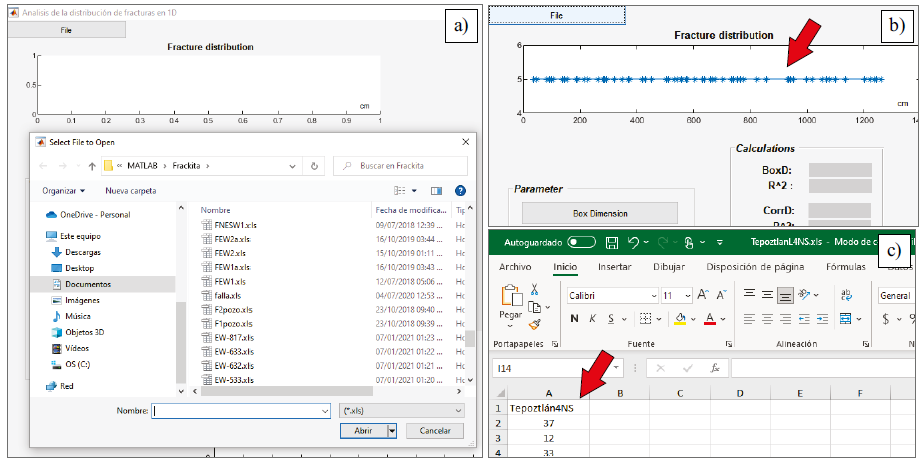Select the format painter brush icon
Viewport: 924px width, 465px height.
[x=534, y=324]
